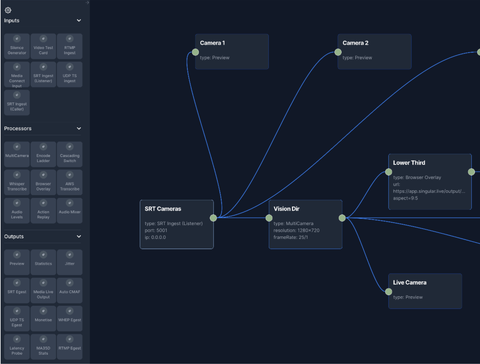Click the input port of Lower Third
The image size is (480, 364).
389,172
